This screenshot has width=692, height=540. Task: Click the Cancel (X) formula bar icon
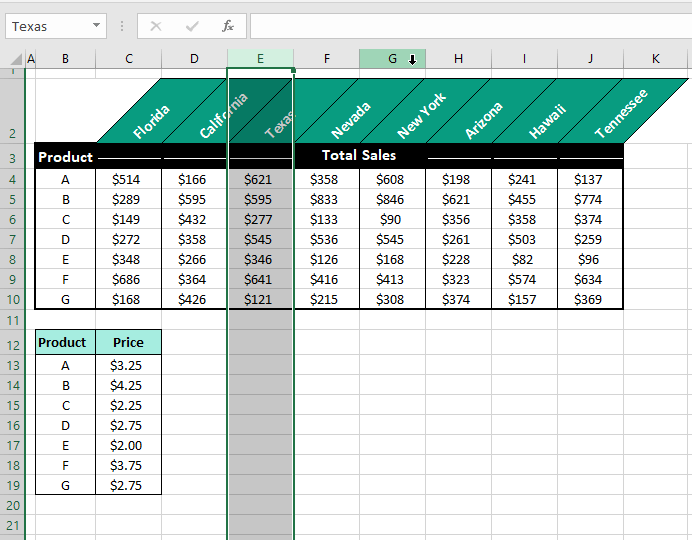pos(156,26)
